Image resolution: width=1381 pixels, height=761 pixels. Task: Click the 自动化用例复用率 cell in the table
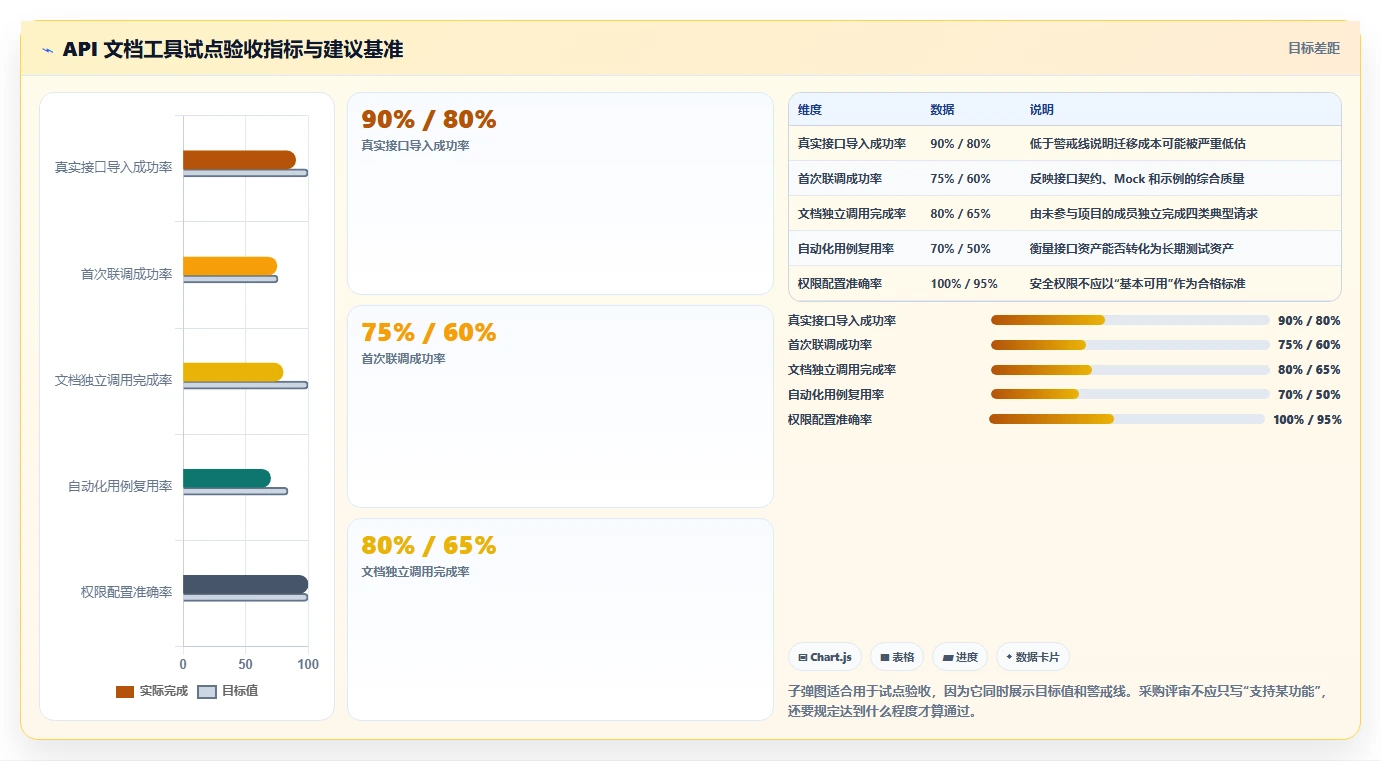pos(846,249)
